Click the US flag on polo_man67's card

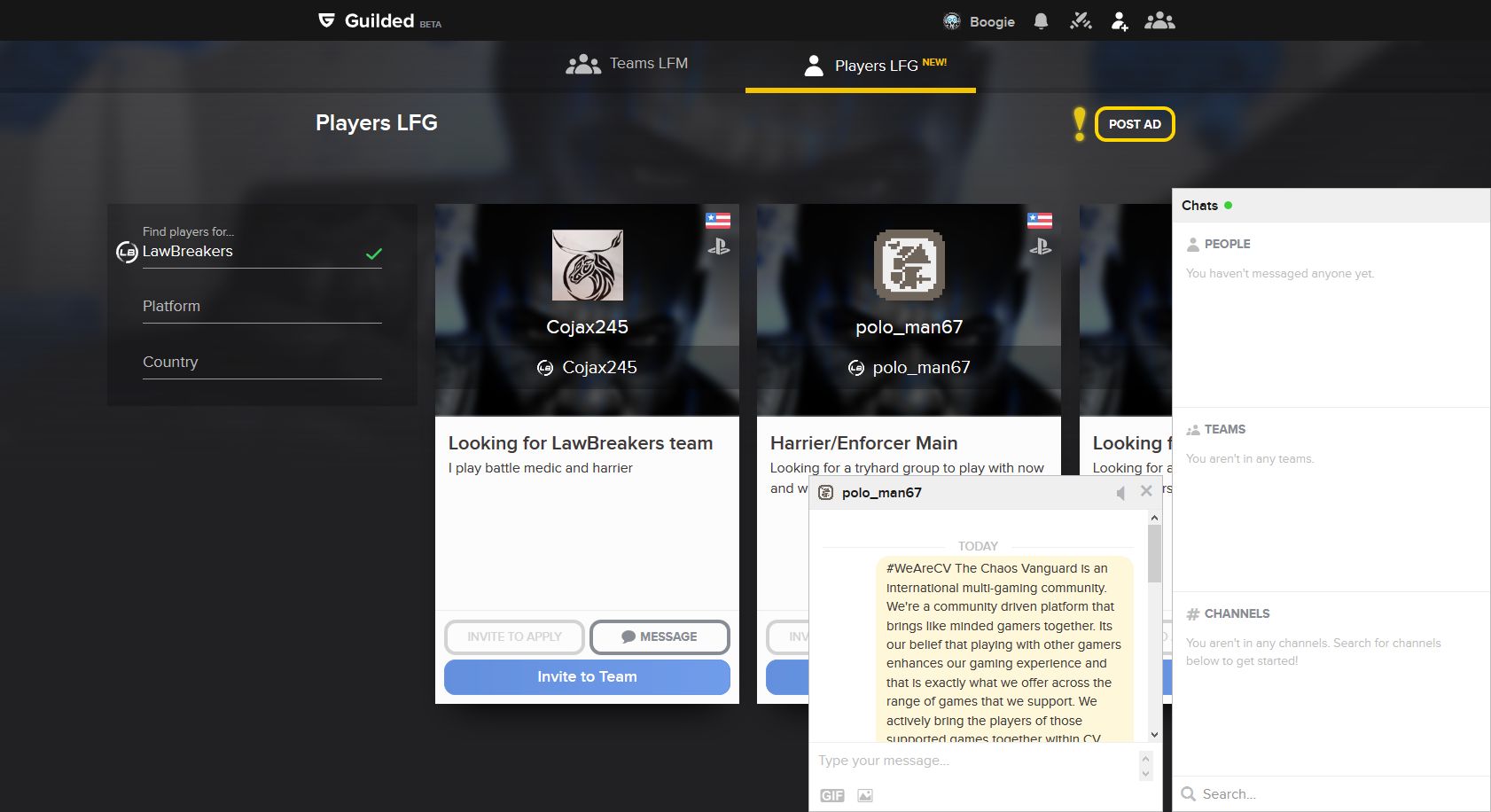point(1040,221)
